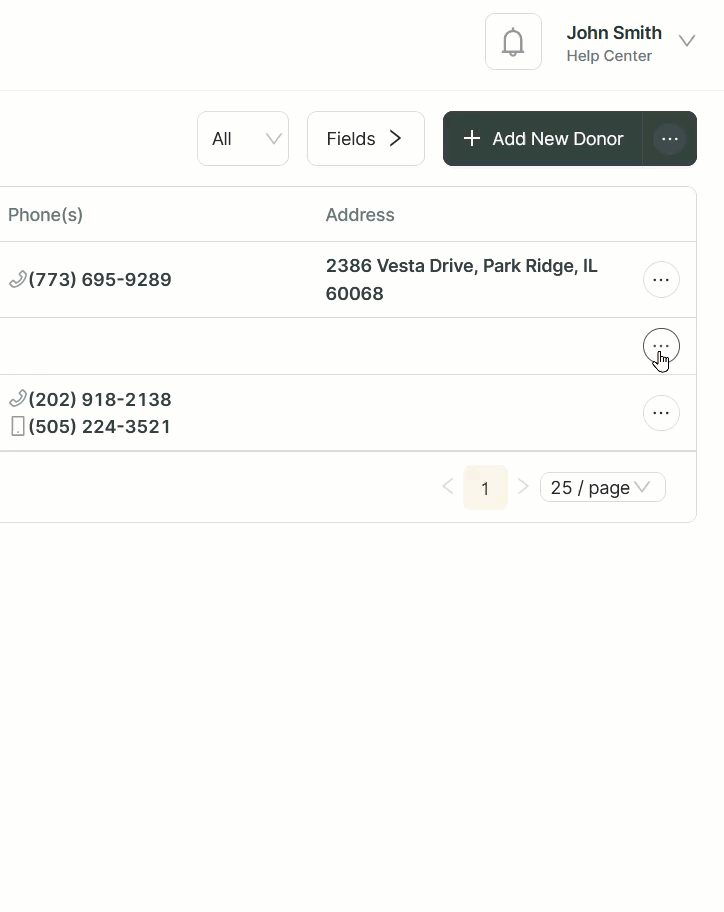Open row actions for the Vesta Drive donor
The width and height of the screenshot is (724, 912).
pyautogui.click(x=661, y=280)
